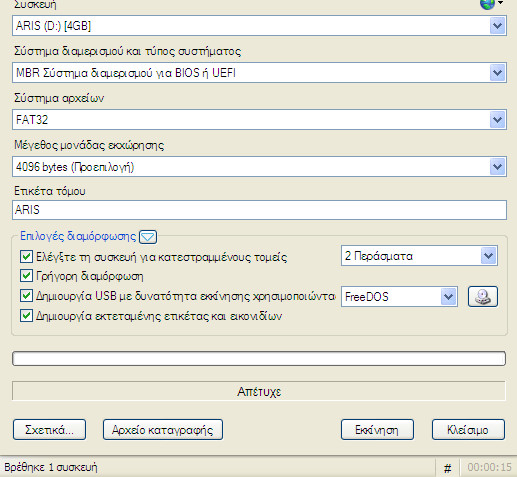
Task: Open the language globe icon menu
Action: [491, 4]
